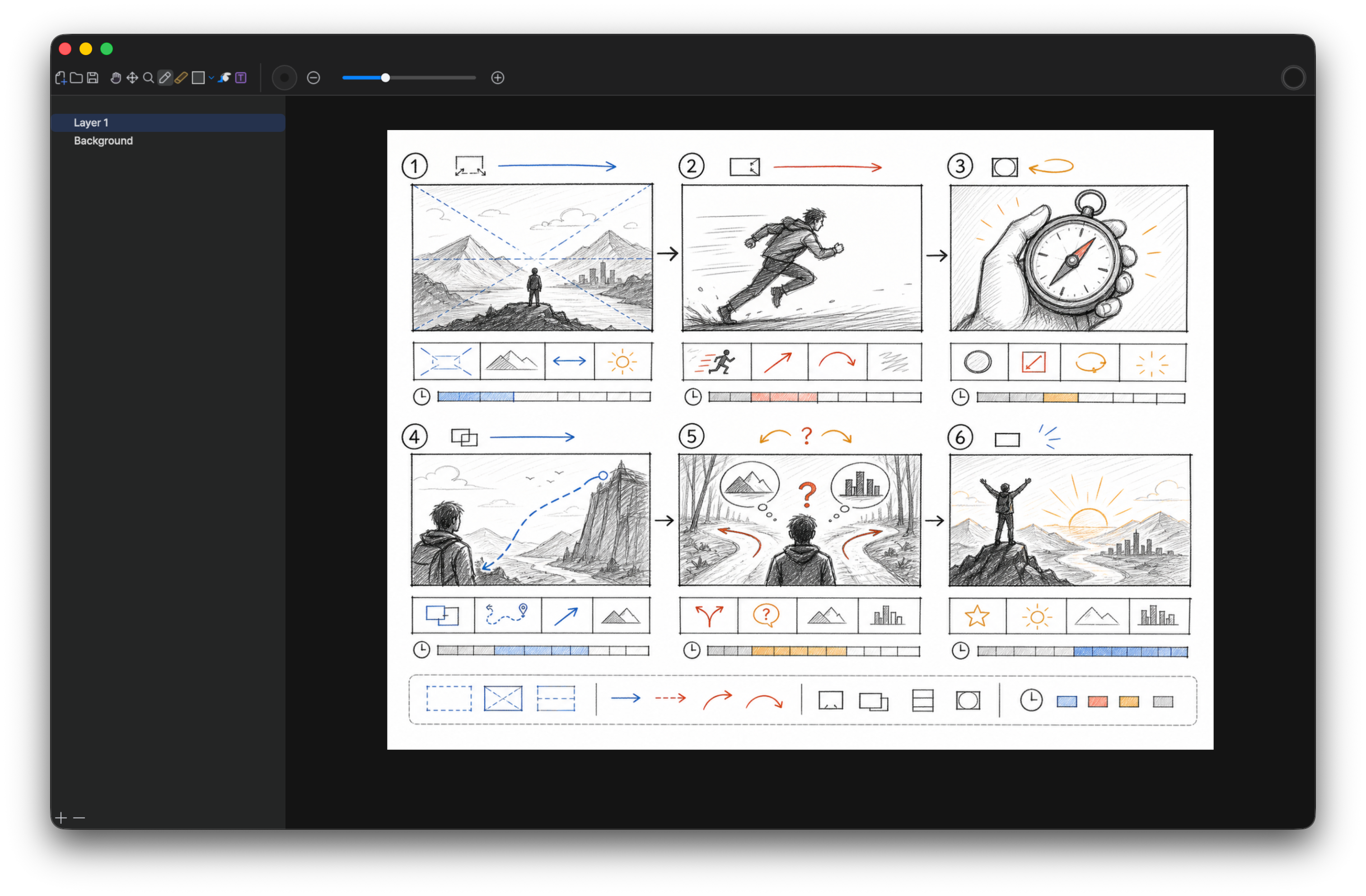Viewport: 1366px width, 896px height.
Task: Increase brush size with plus button
Action: click(498, 78)
